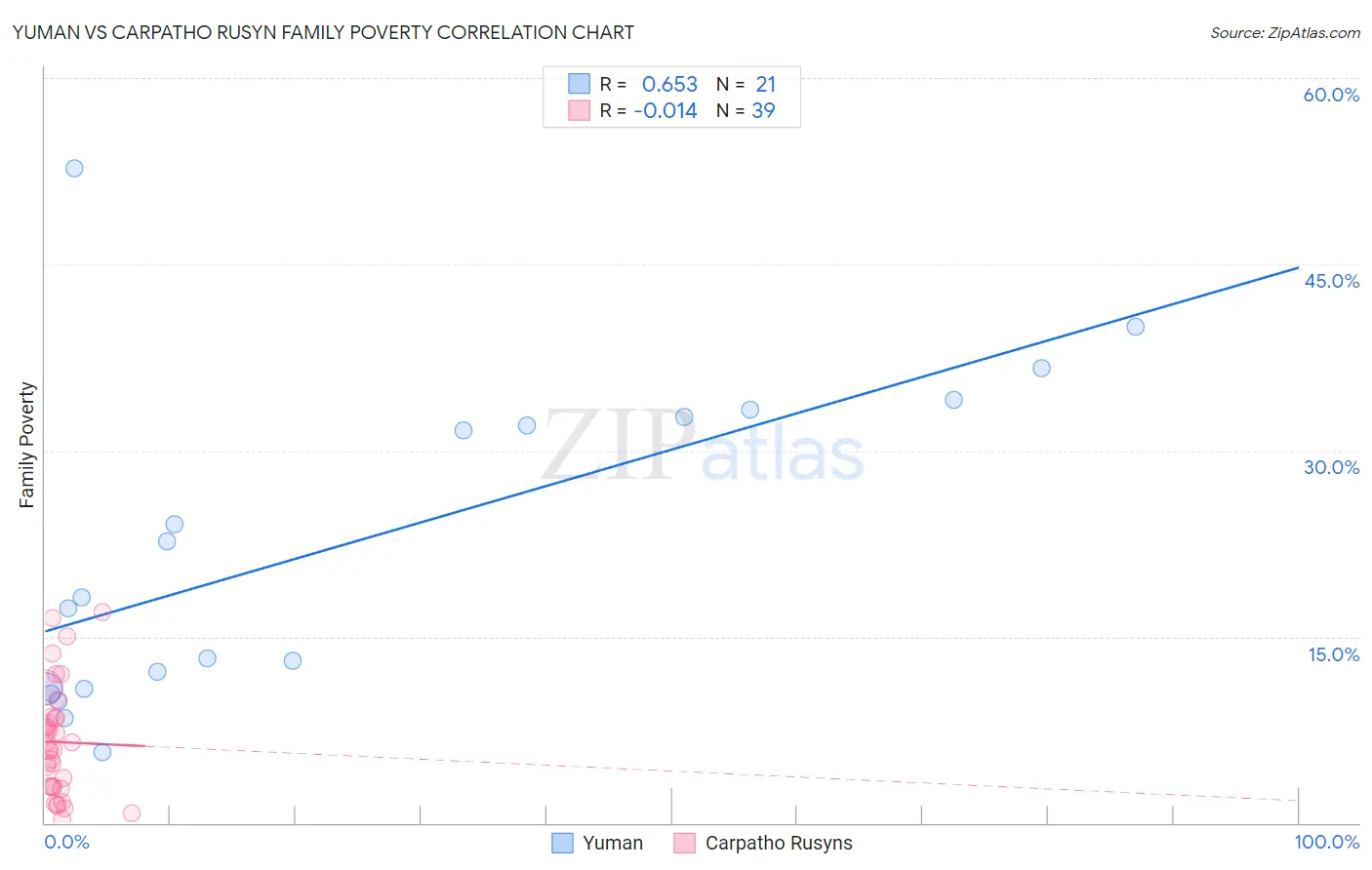Open the Source: ZipAtlas.com attribution
The image size is (1372, 870).
click(x=1284, y=32)
